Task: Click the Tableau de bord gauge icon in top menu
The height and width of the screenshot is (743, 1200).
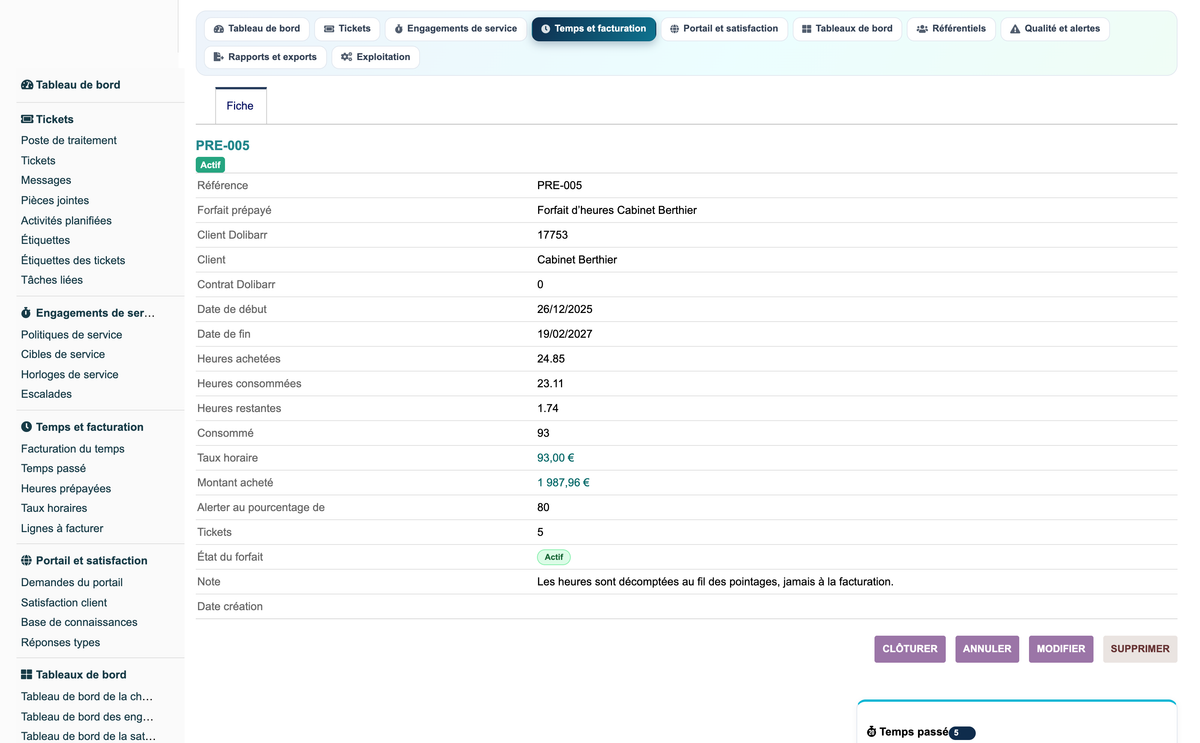Action: coord(219,29)
